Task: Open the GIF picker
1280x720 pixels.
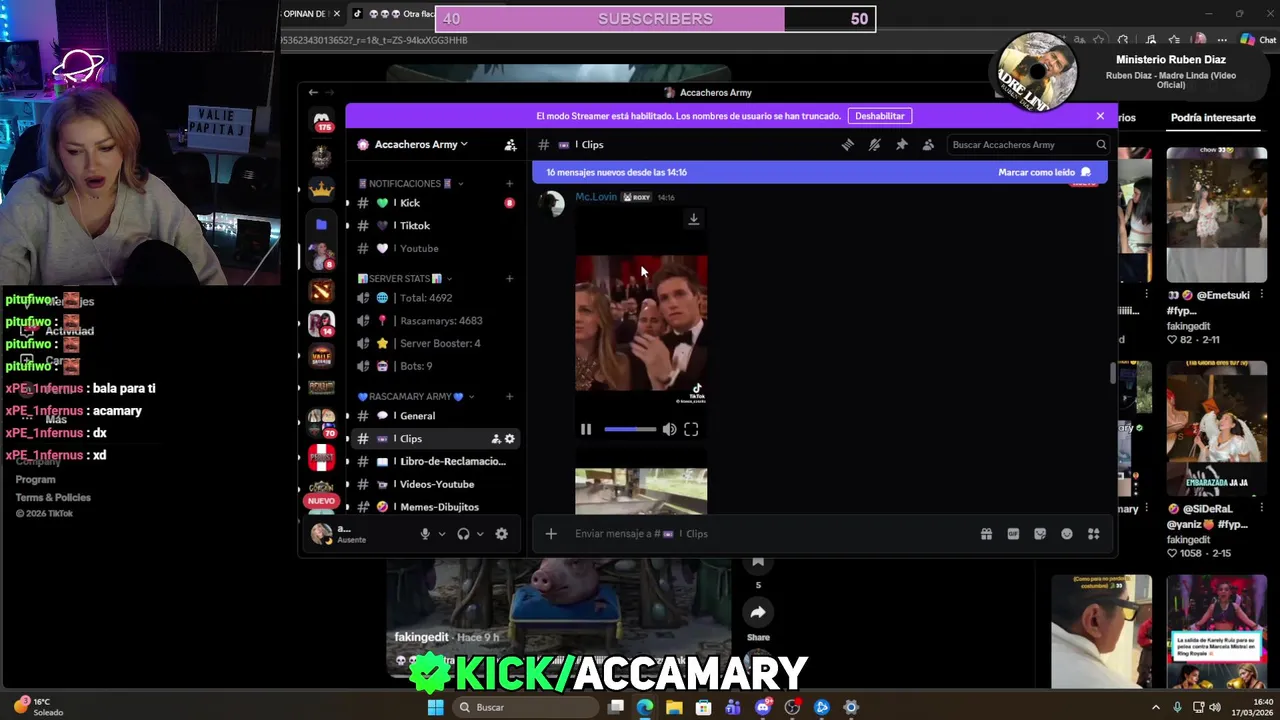Action: 1013,534
